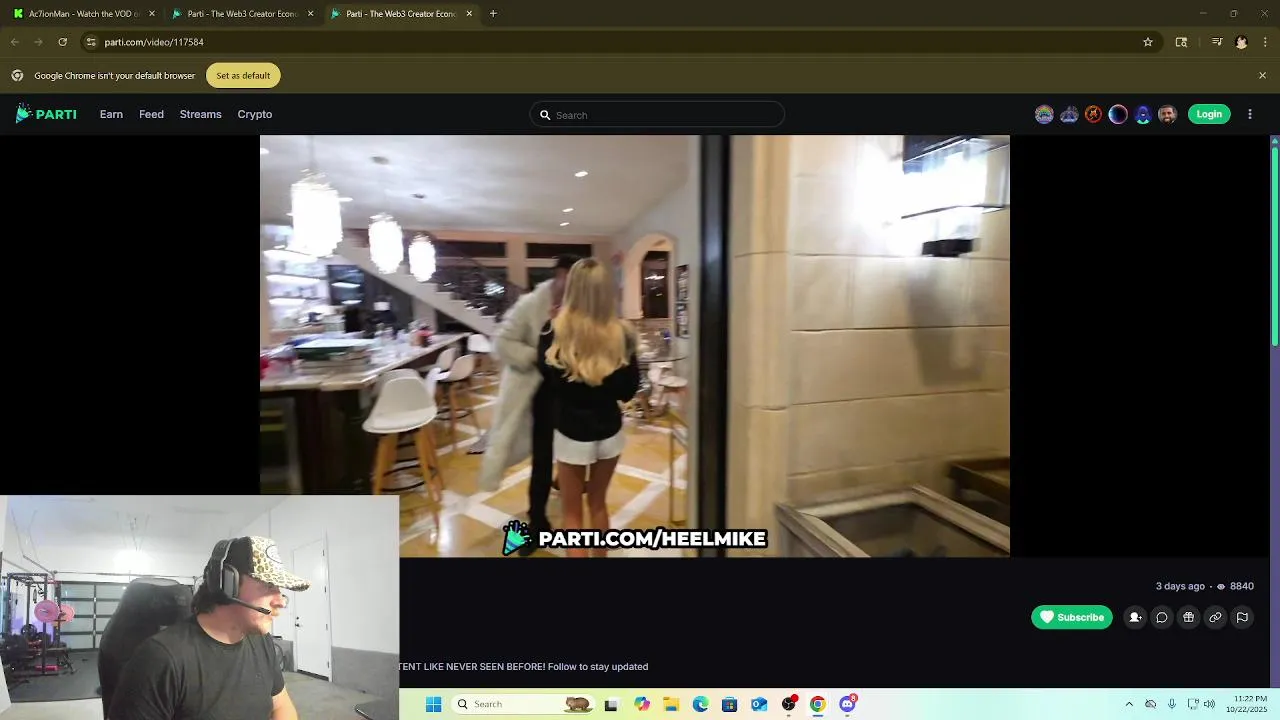Viewport: 1280px width, 720px height.
Task: Reload the current page
Action: point(62,42)
